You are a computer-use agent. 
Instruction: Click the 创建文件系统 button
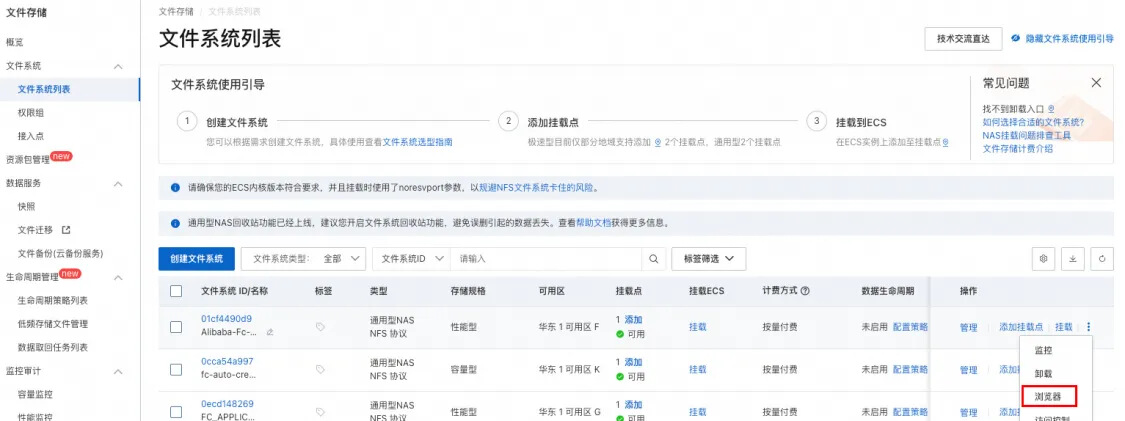click(197, 259)
